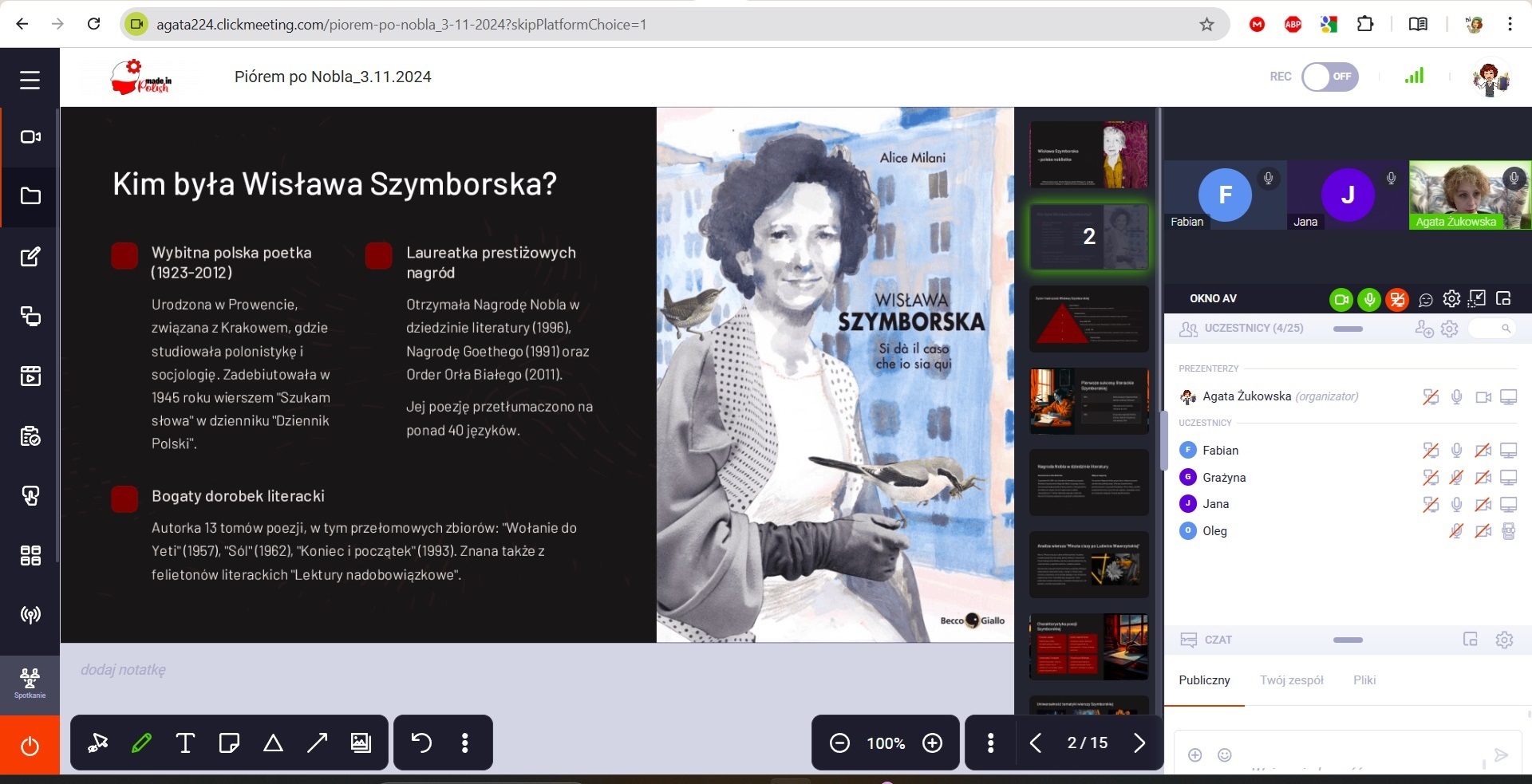Toggle Oleg's muted microphone
The image size is (1532, 784).
point(1456,531)
